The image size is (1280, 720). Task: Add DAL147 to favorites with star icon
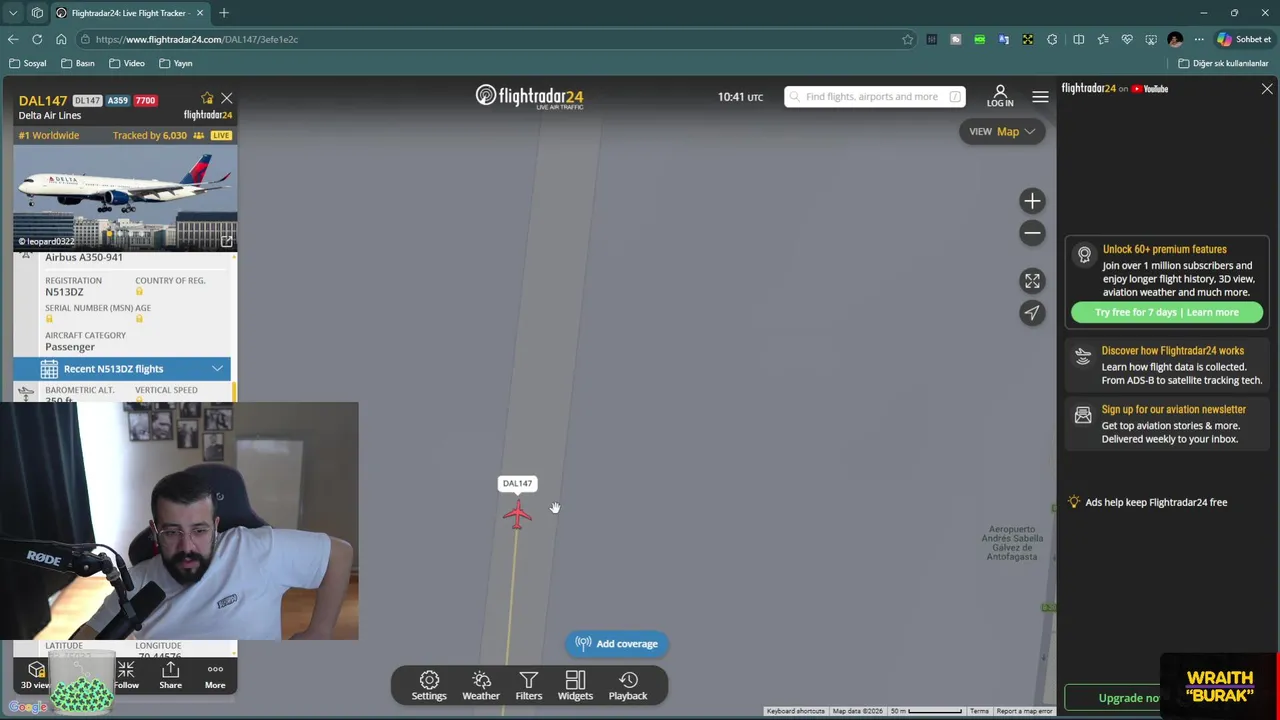(207, 98)
